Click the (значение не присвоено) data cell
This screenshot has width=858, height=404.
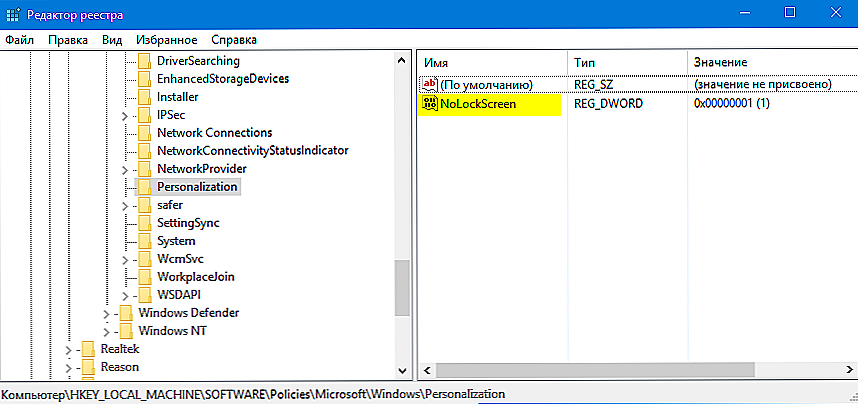(x=763, y=84)
